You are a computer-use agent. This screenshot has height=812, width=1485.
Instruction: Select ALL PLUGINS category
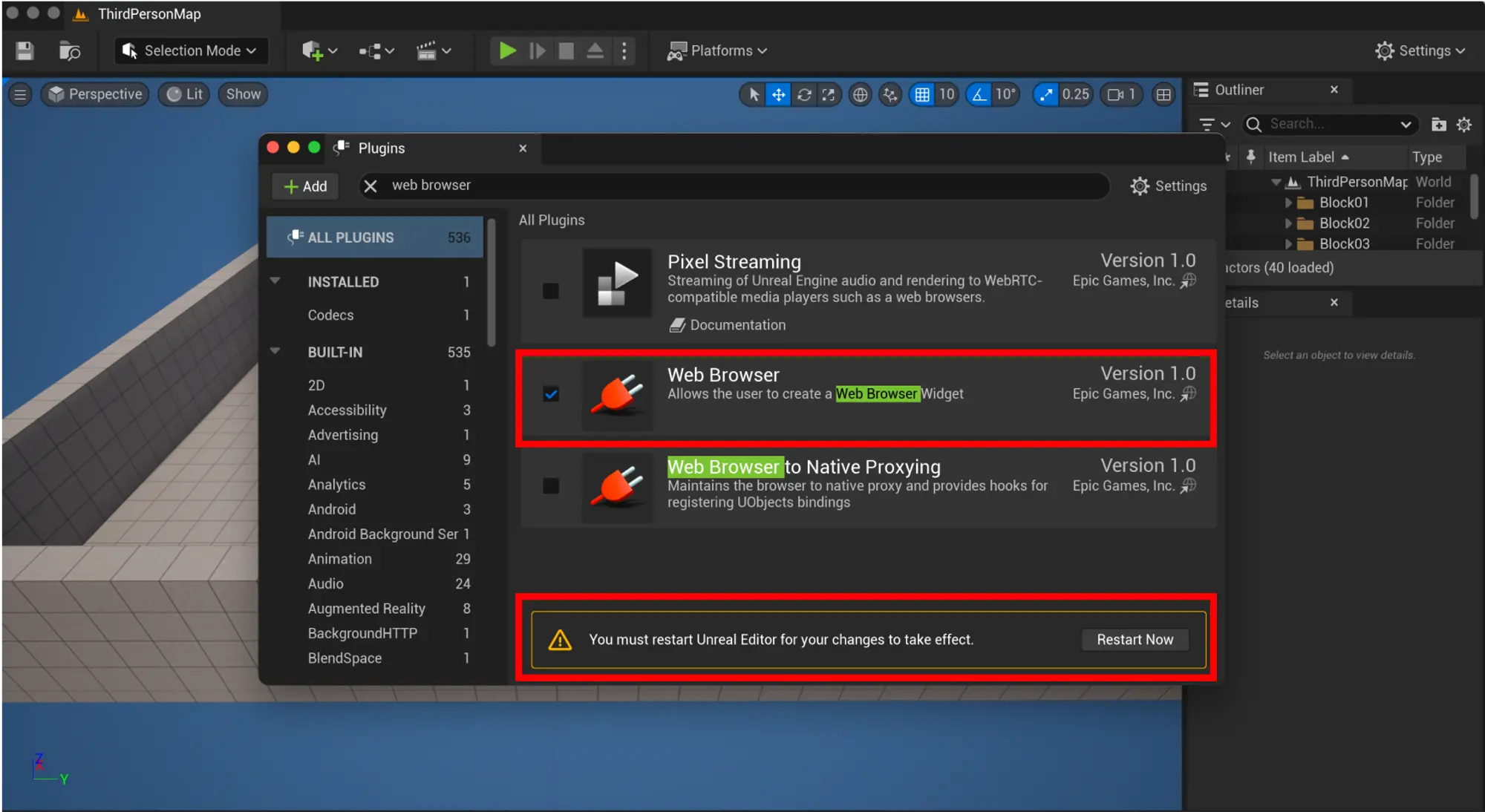[375, 238]
